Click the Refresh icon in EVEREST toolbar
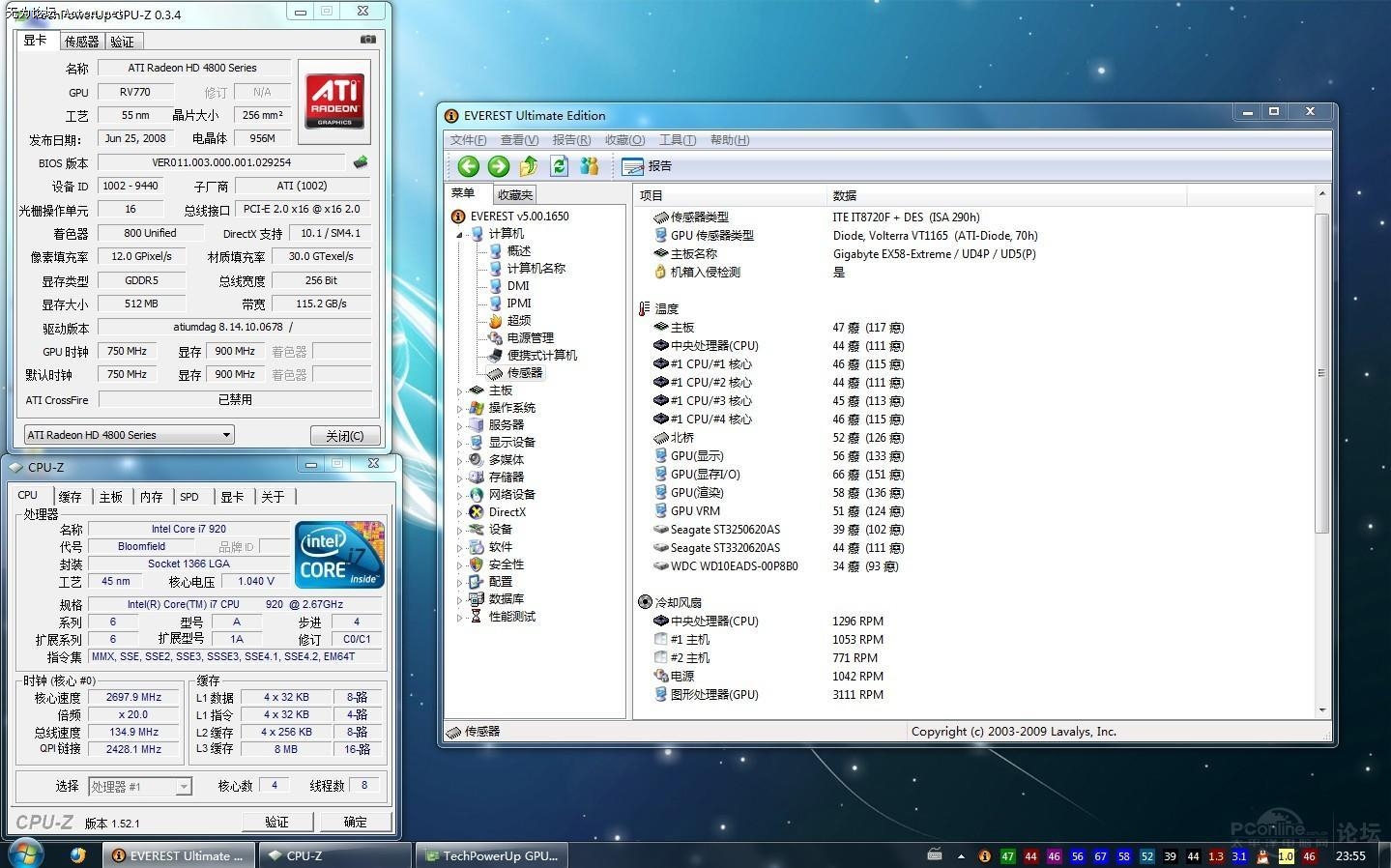This screenshot has height=868, width=1391. pos(559,166)
